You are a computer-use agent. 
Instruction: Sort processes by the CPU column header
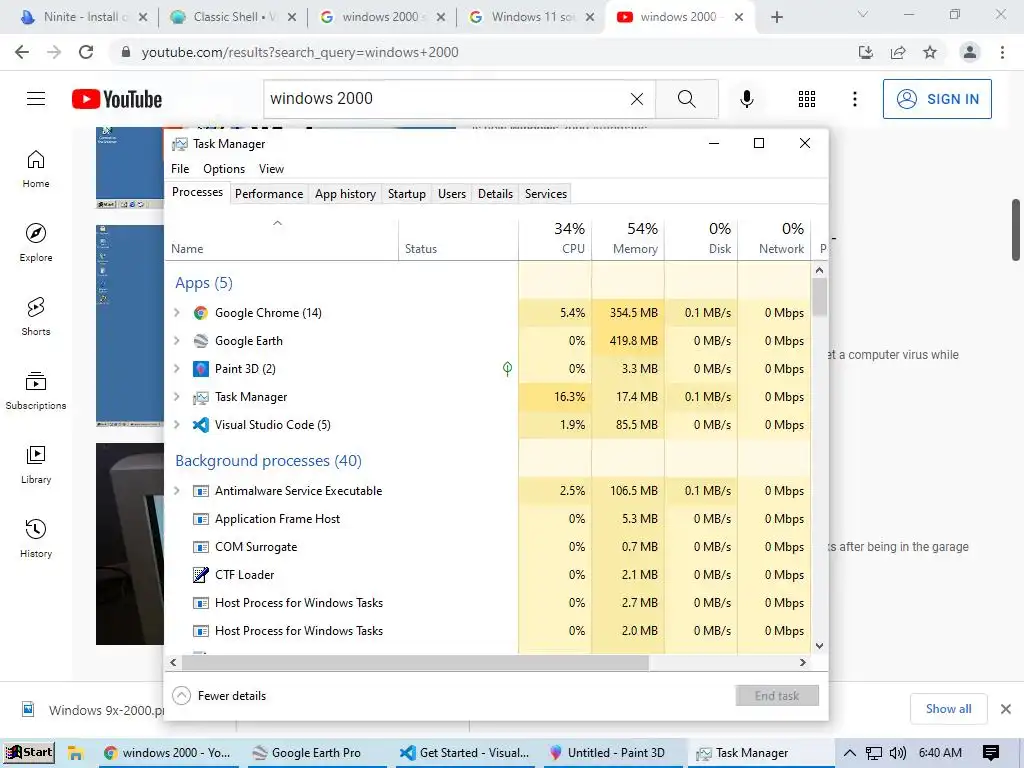[555, 238]
